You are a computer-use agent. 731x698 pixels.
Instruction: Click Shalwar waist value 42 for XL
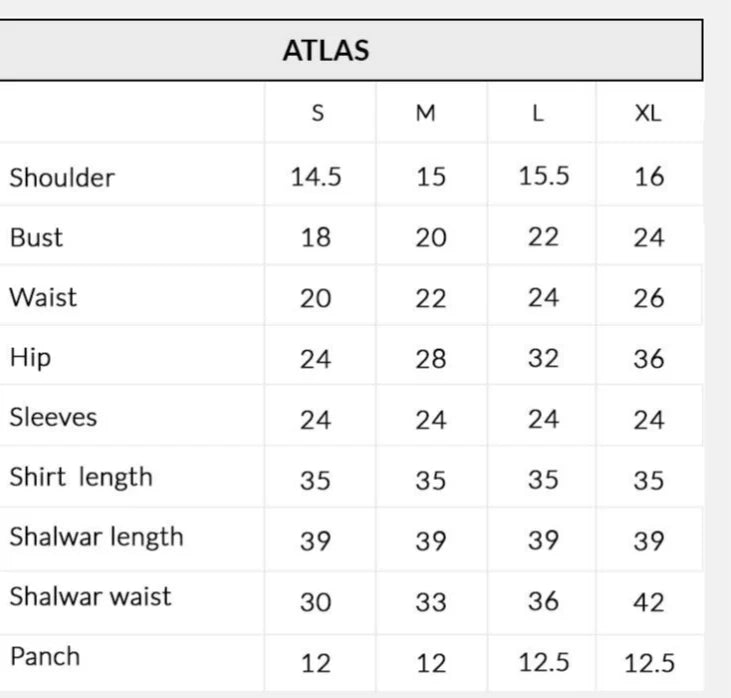tap(649, 602)
